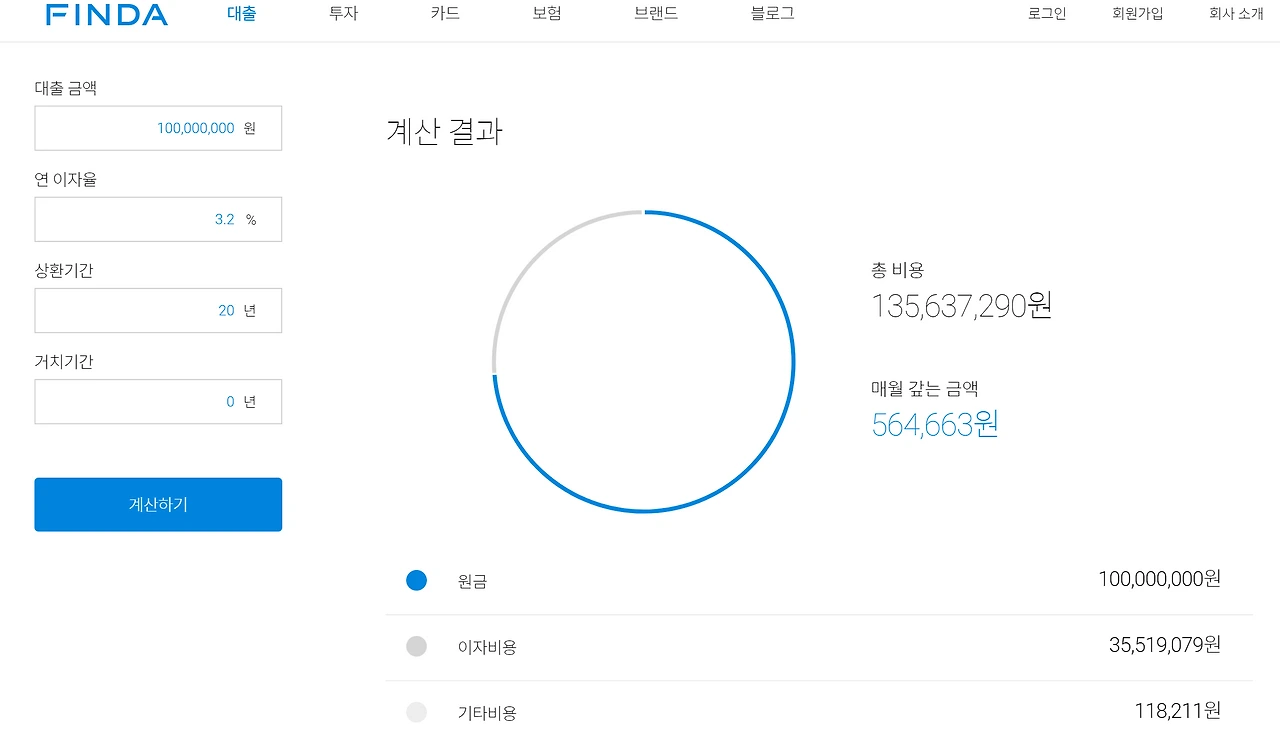
Task: Click the 거치기간 input field
Action: [158, 401]
